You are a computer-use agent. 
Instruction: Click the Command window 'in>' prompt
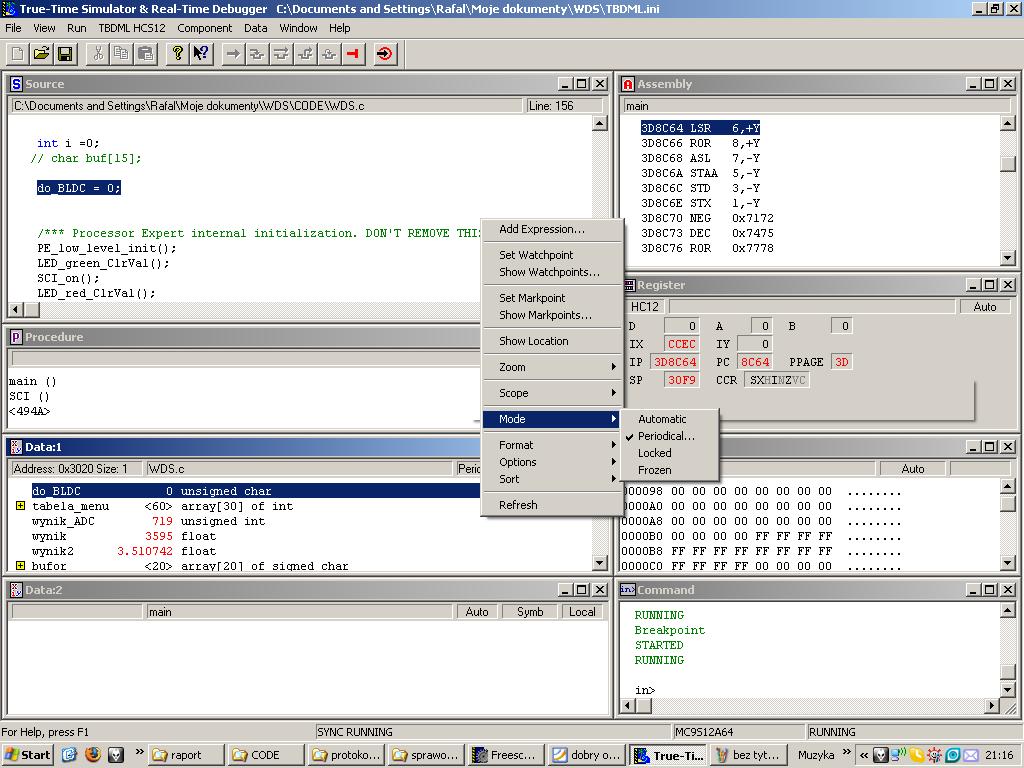point(645,690)
